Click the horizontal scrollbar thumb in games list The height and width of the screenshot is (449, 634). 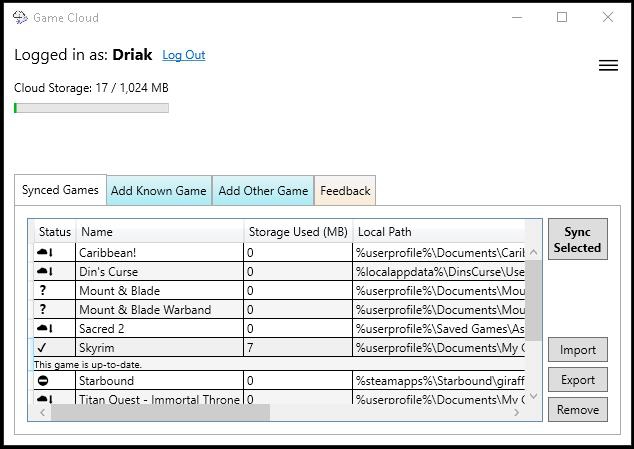(x=160, y=413)
